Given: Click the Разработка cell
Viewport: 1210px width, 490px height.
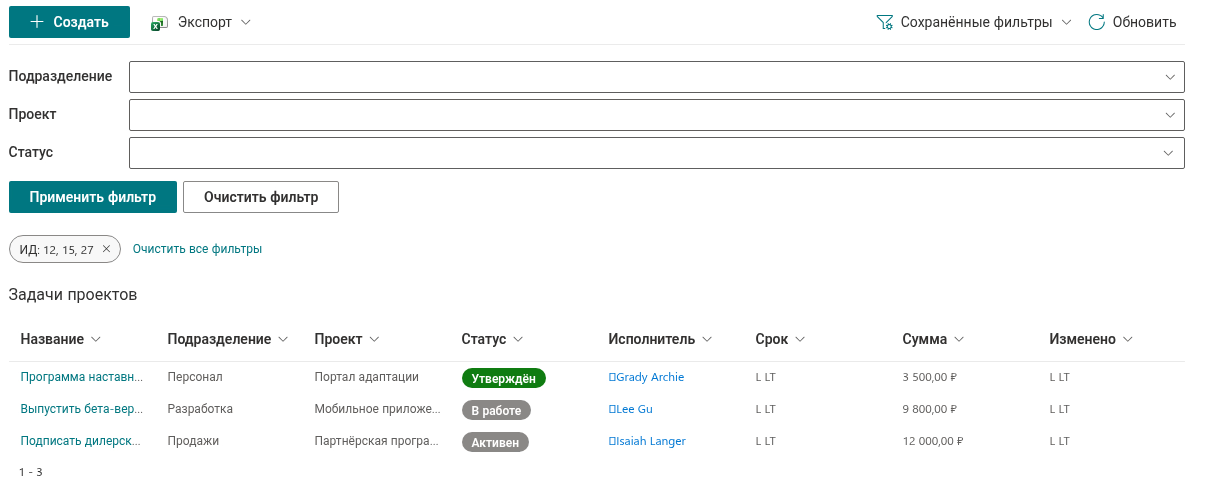Looking at the screenshot, I should [200, 409].
